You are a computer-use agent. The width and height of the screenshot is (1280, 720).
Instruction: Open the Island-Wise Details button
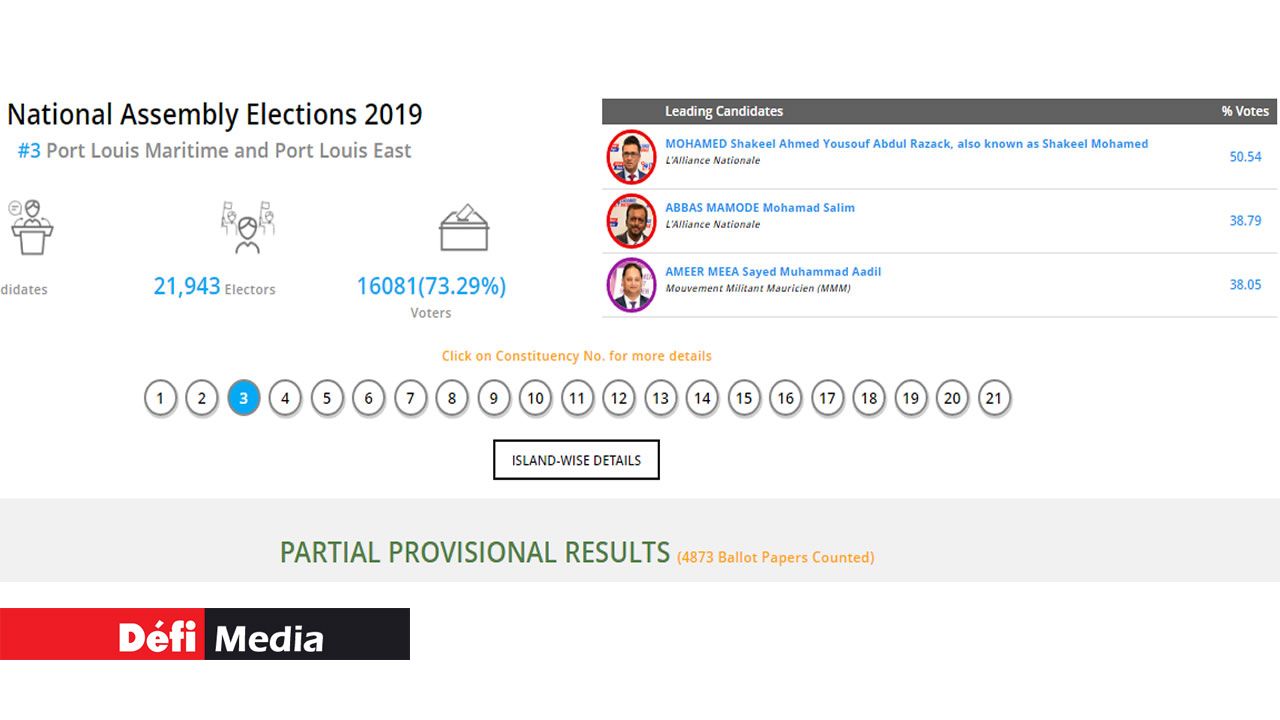pos(576,460)
